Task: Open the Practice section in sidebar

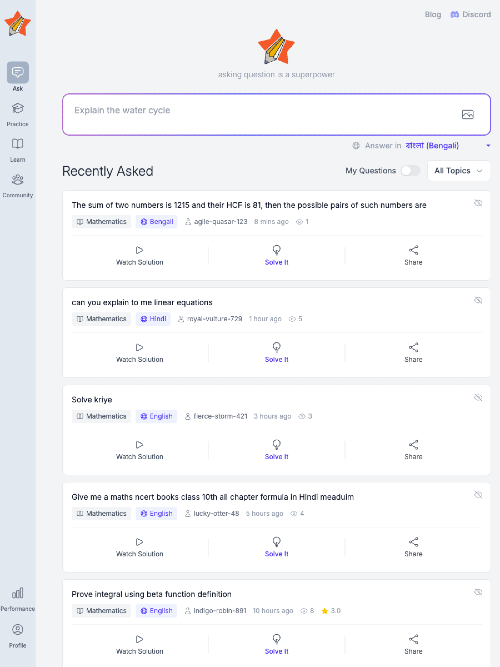Action: click(x=17, y=114)
